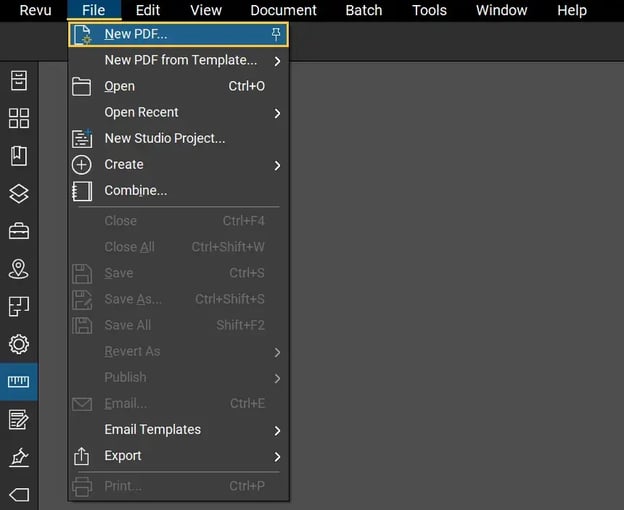This screenshot has height=510, width=624.
Task: Expand the Open Recent submenu arrow
Action: [277, 114]
